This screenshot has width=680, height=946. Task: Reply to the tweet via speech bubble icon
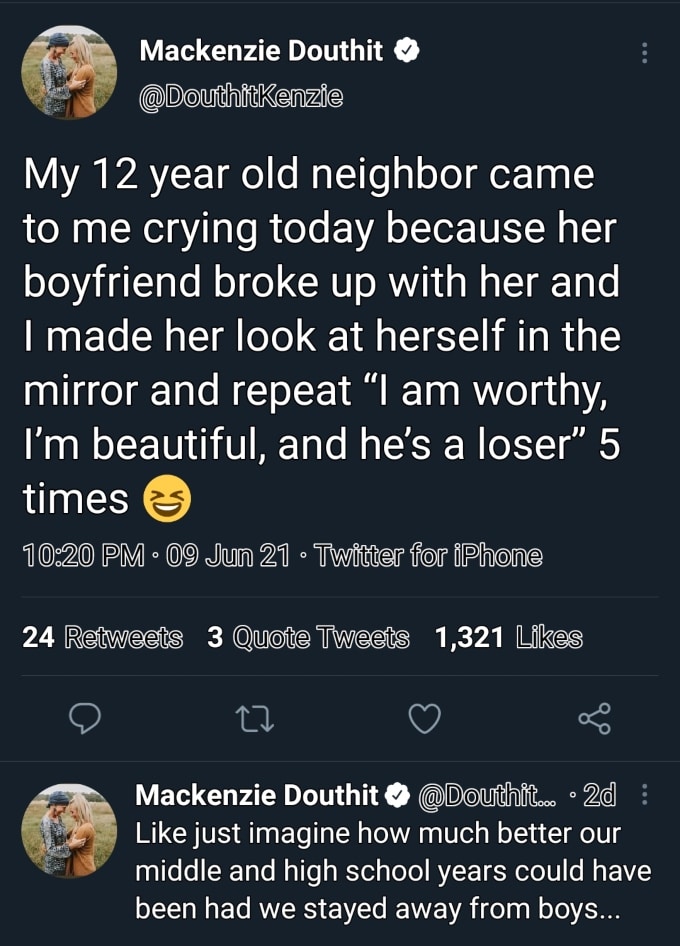coord(87,718)
